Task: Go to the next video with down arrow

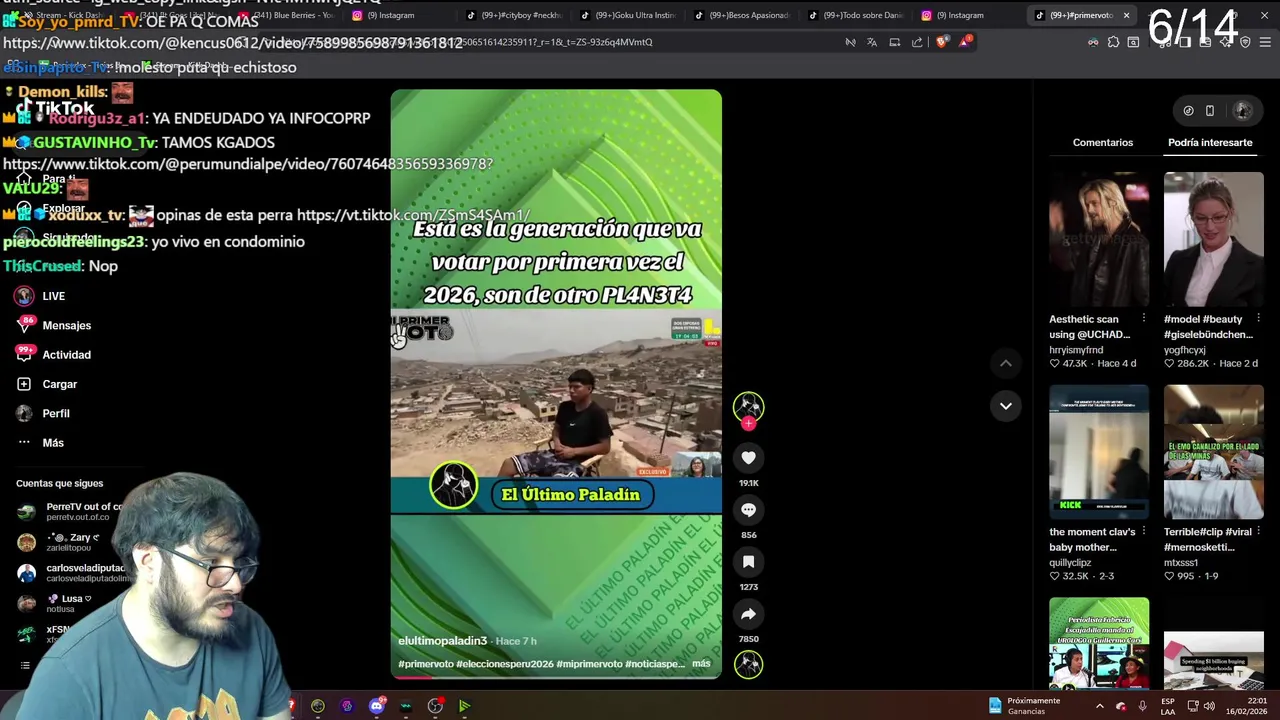Action: click(1006, 405)
